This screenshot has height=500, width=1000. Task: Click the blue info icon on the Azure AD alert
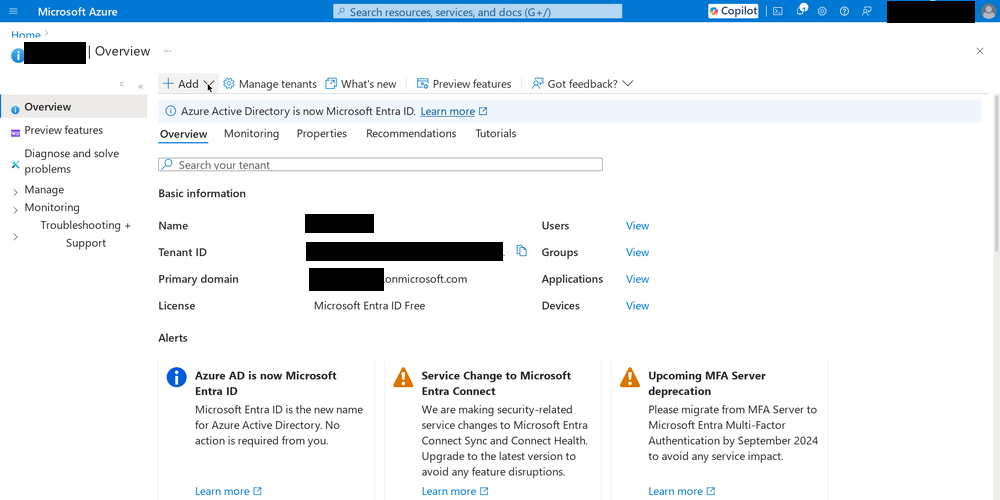177,377
